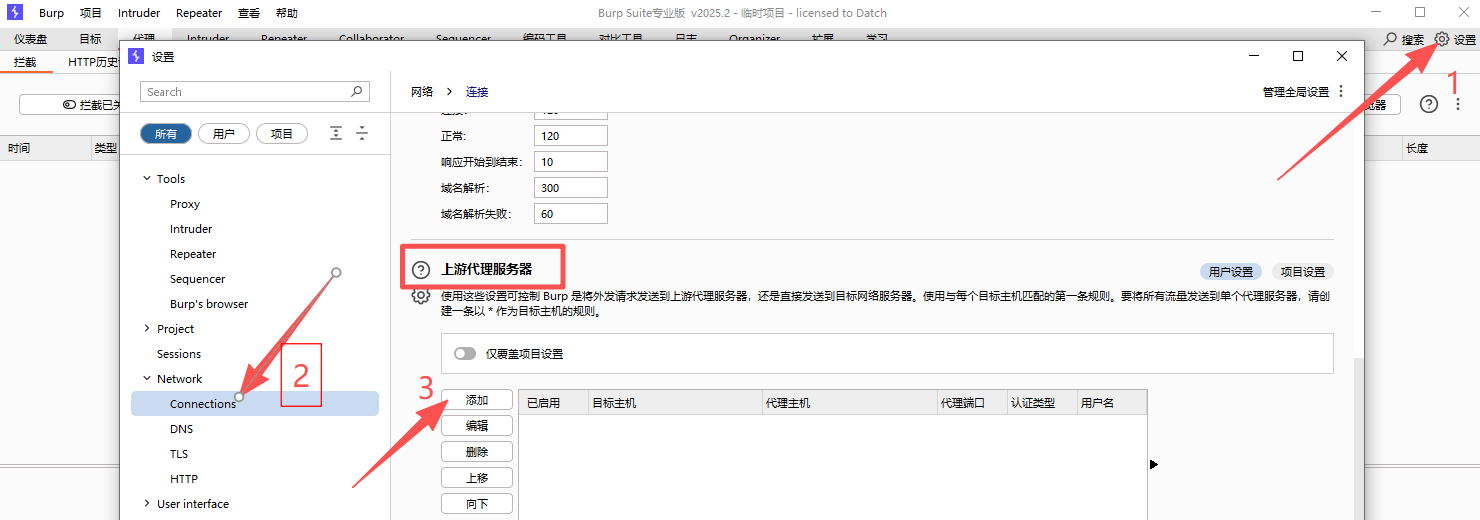The height and width of the screenshot is (520, 1480).
Task: Select the 用户 filter pill
Action: (224, 134)
